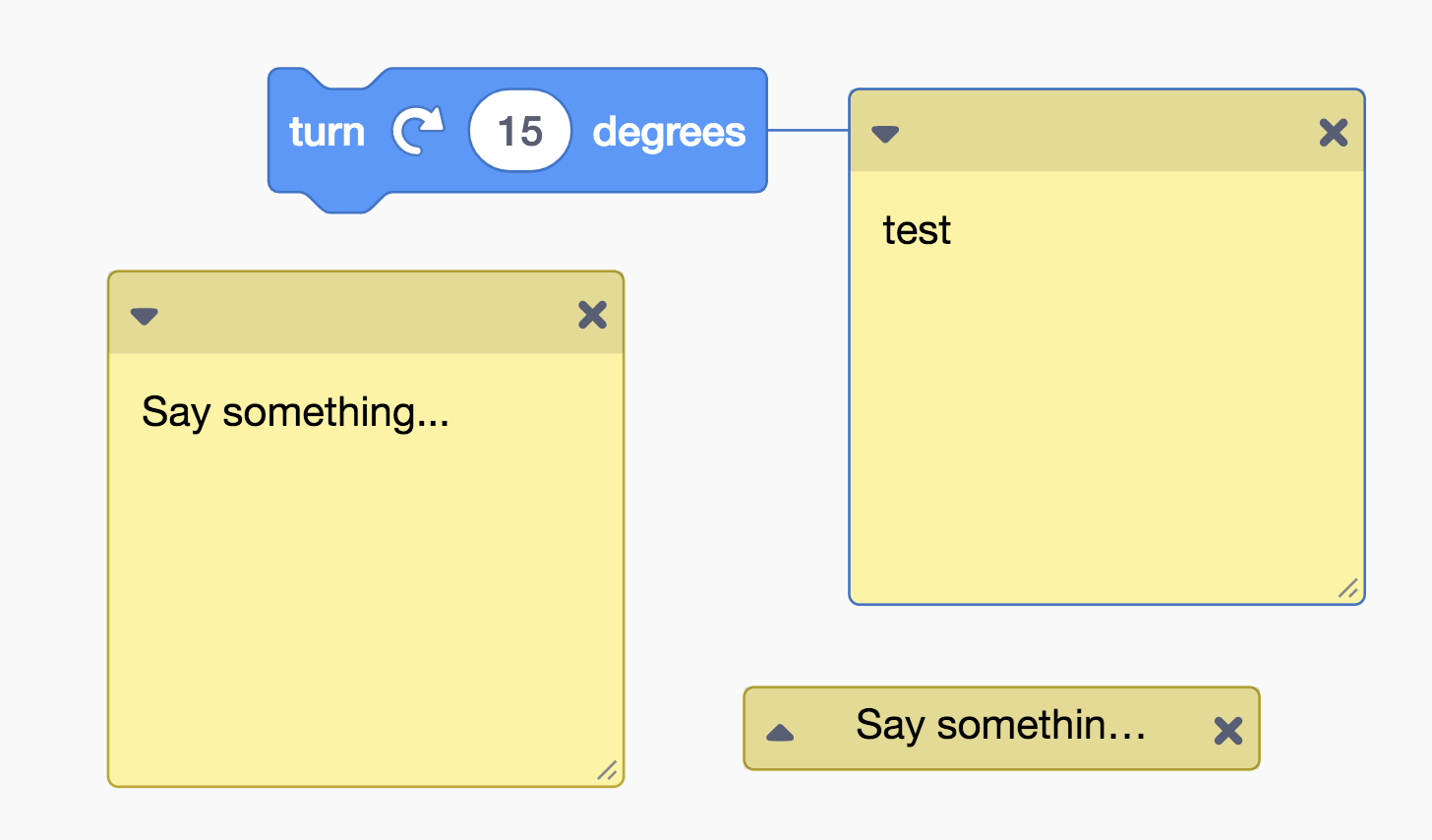Click resize handle icon of expanded 'Say something...' comment

608,770
